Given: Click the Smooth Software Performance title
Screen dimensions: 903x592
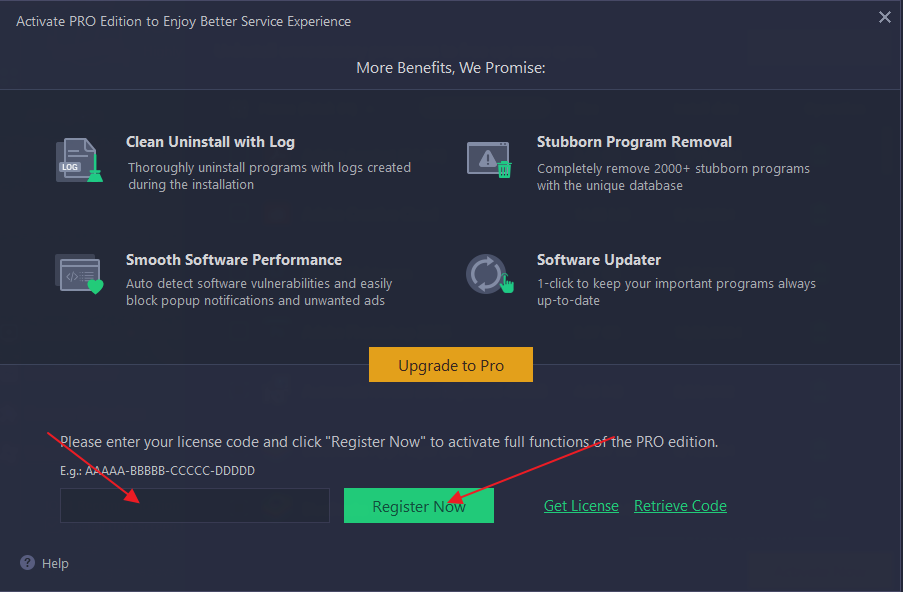Looking at the screenshot, I should (234, 260).
